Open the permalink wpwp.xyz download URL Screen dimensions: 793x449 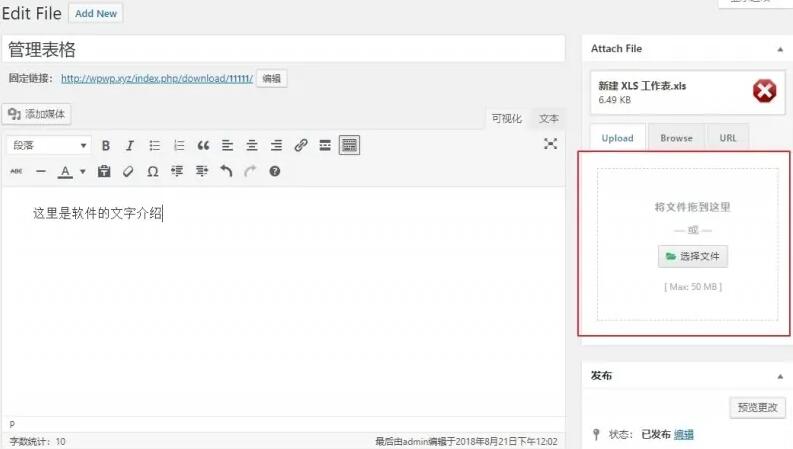point(157,78)
